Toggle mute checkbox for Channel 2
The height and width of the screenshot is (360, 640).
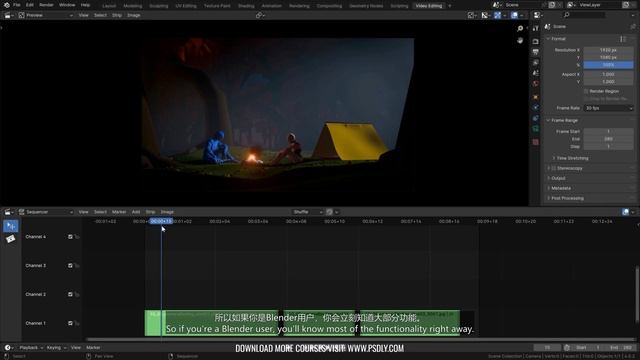[x=70, y=294]
